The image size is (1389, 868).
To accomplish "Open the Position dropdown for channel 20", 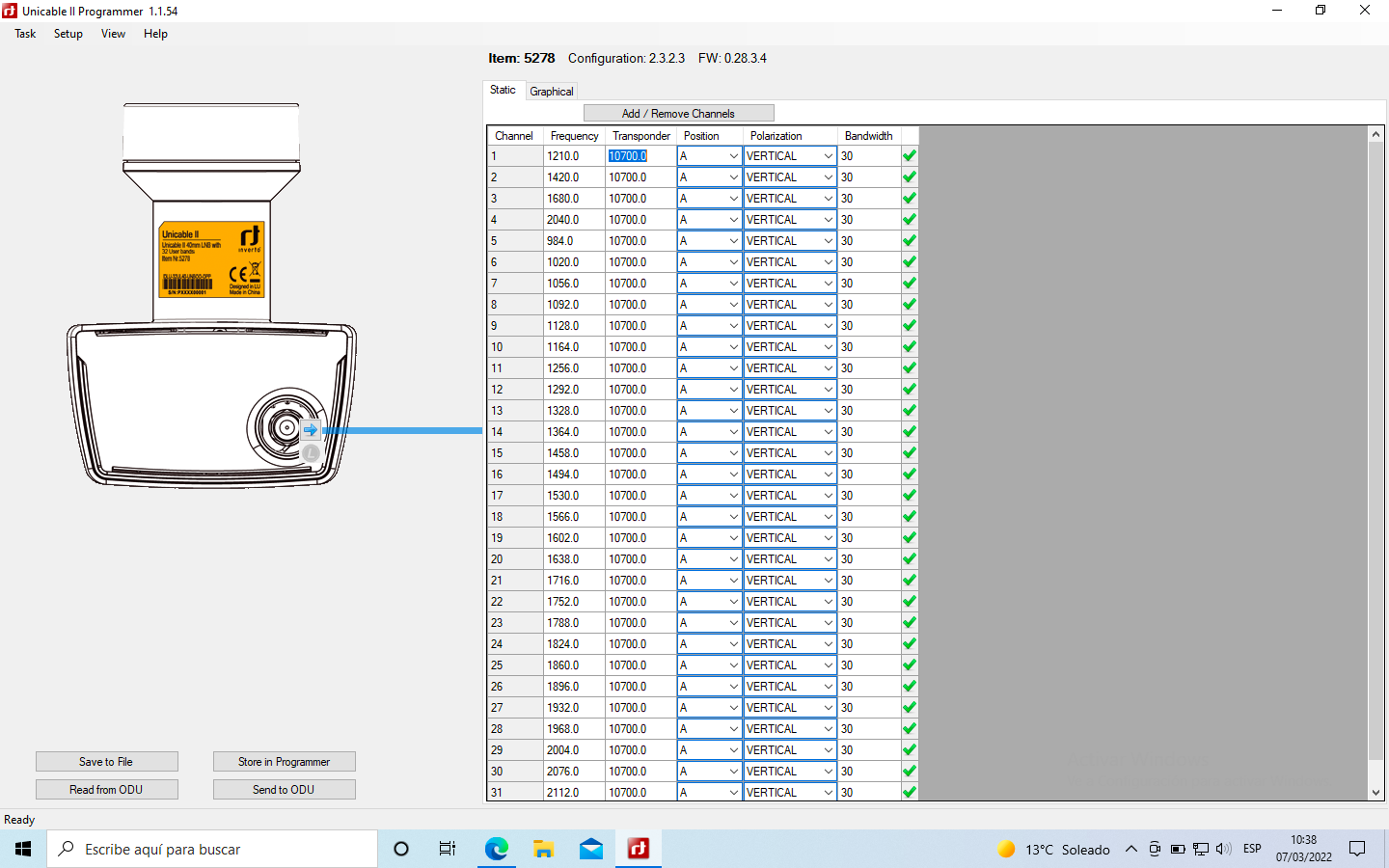I will click(x=733, y=559).
